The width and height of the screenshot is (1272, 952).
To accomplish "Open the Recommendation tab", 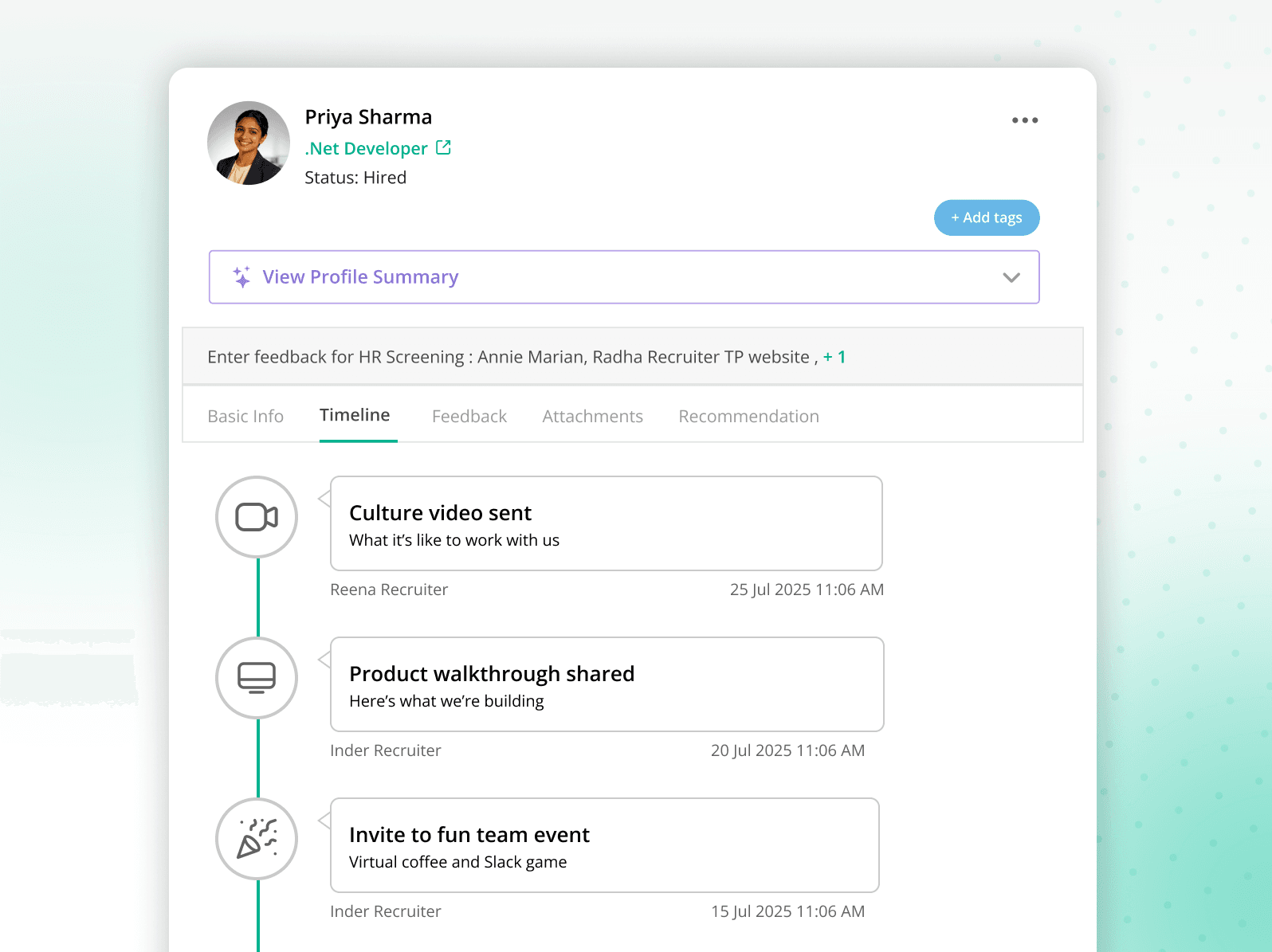I will (749, 416).
